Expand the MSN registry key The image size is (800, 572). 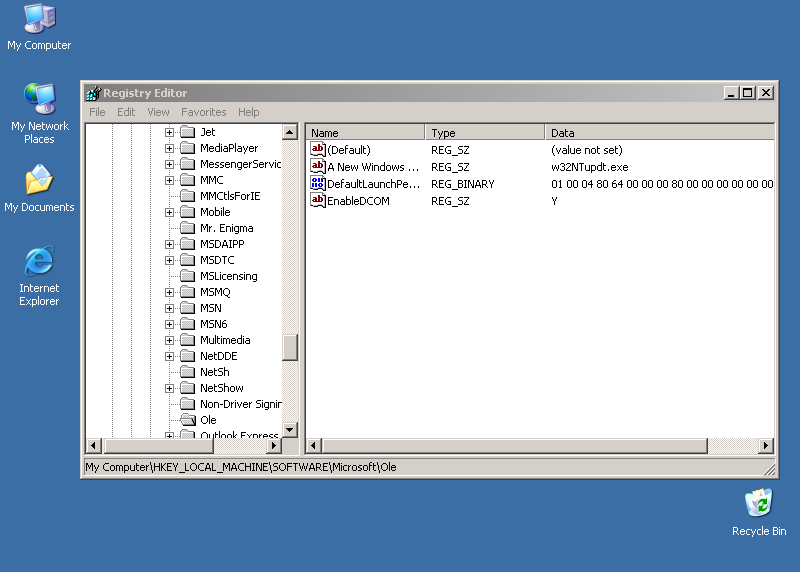(x=169, y=309)
